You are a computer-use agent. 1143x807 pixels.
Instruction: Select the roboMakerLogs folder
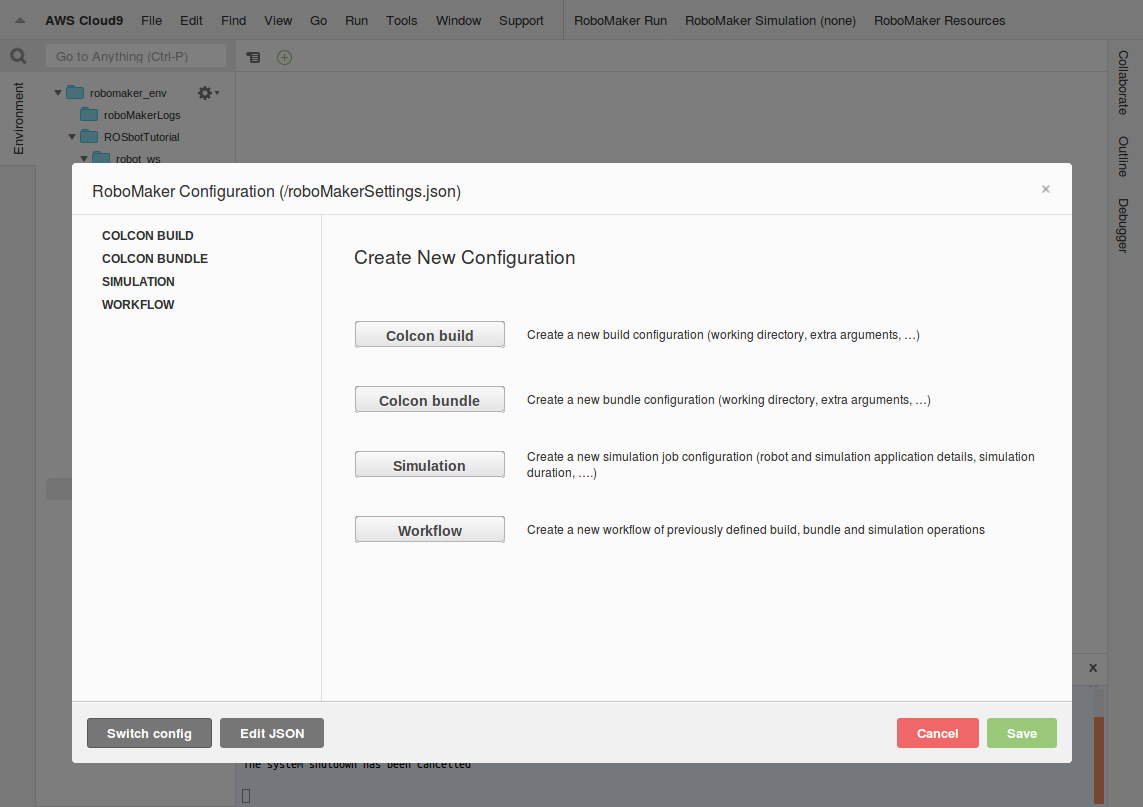pyautogui.click(x=141, y=115)
